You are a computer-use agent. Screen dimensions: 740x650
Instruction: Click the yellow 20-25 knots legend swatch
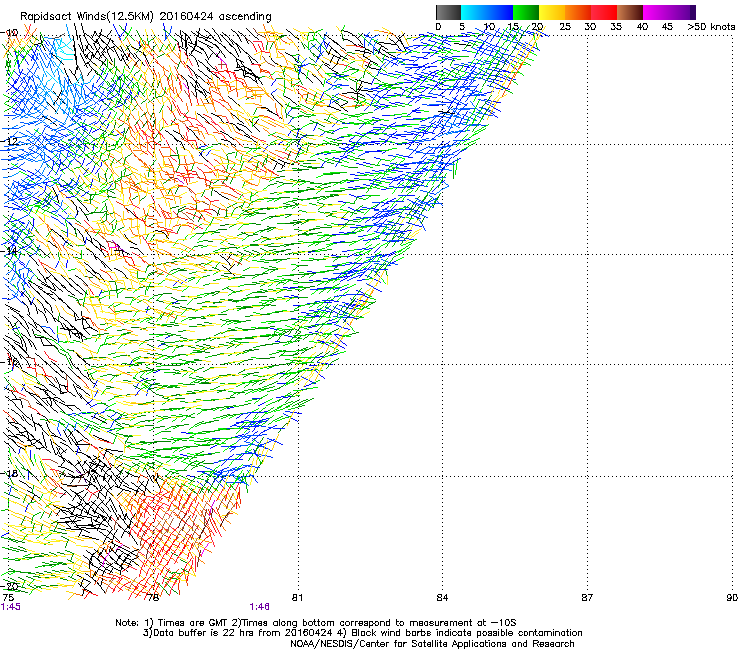pos(552,12)
